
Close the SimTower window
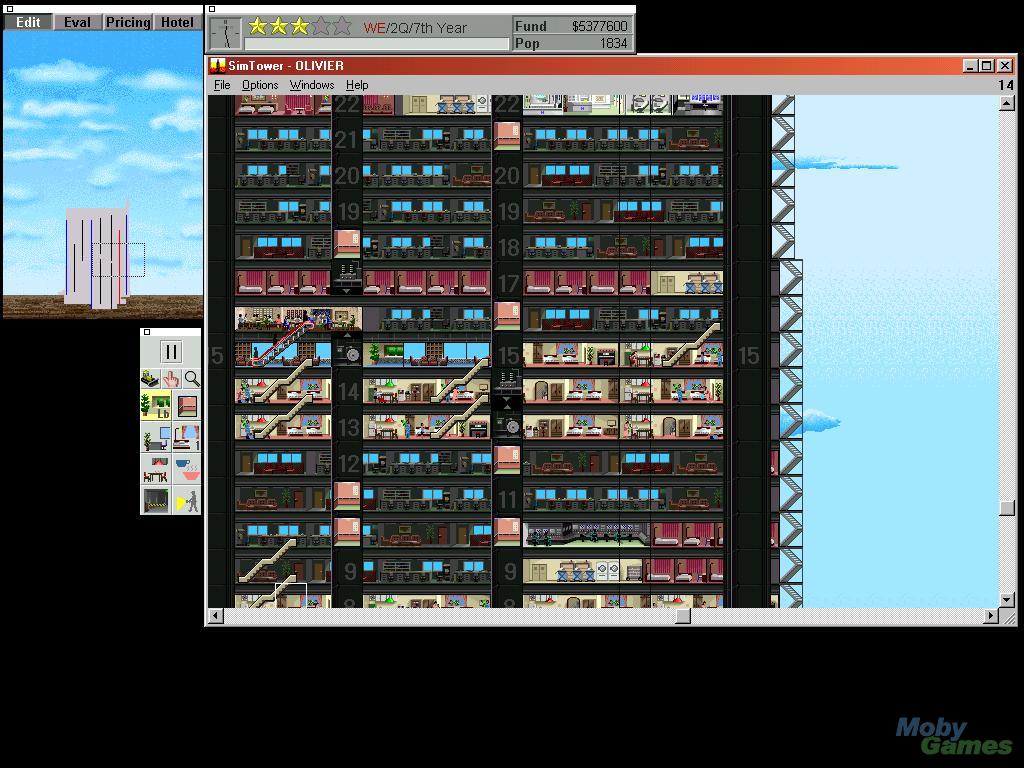pyautogui.click(x=1005, y=65)
